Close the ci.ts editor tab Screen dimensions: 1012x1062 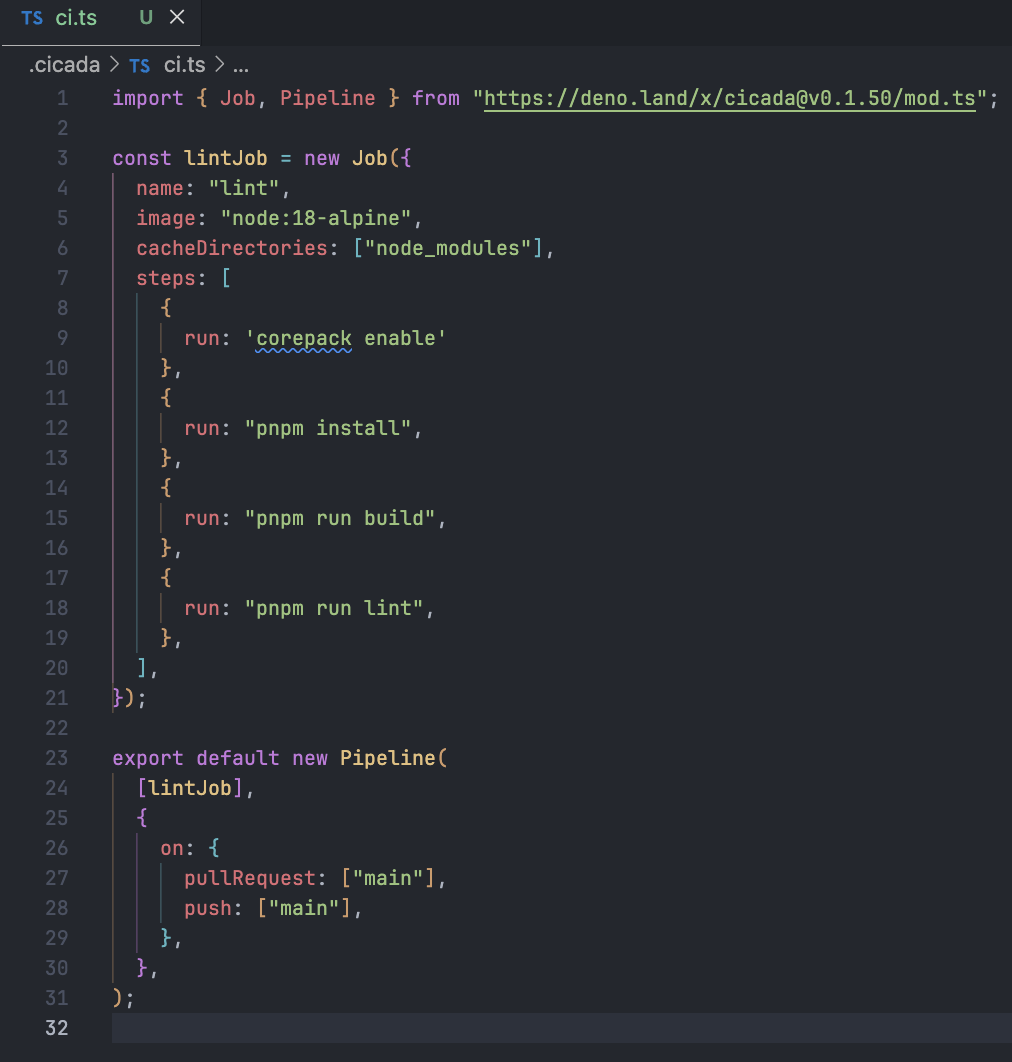tap(177, 18)
